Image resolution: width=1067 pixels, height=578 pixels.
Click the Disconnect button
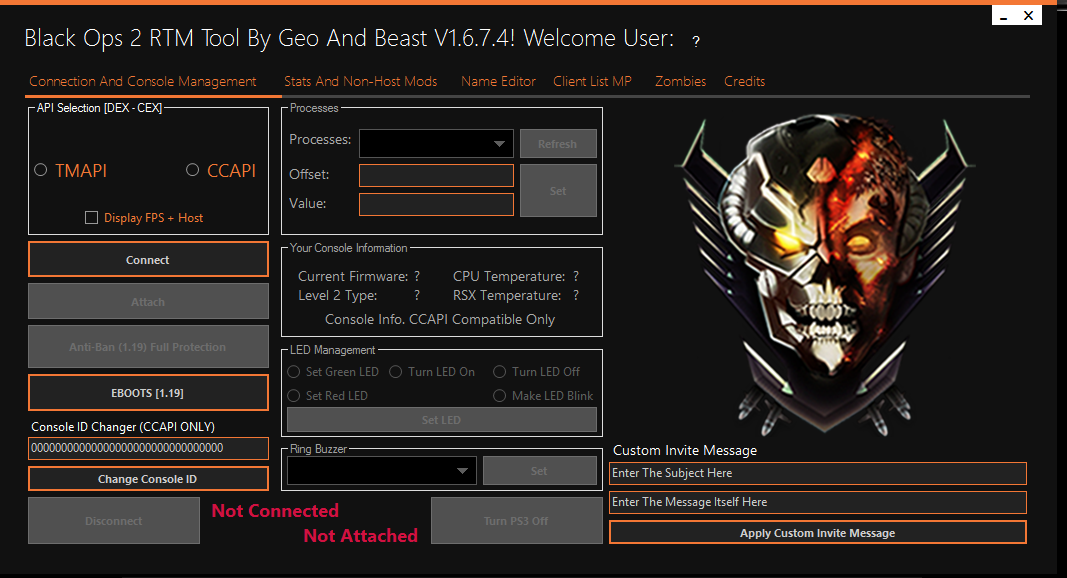(114, 521)
